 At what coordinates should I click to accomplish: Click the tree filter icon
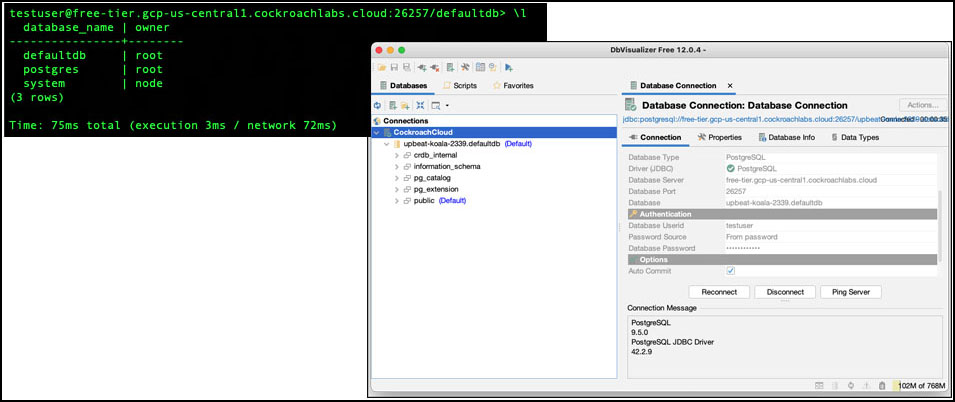(x=435, y=105)
